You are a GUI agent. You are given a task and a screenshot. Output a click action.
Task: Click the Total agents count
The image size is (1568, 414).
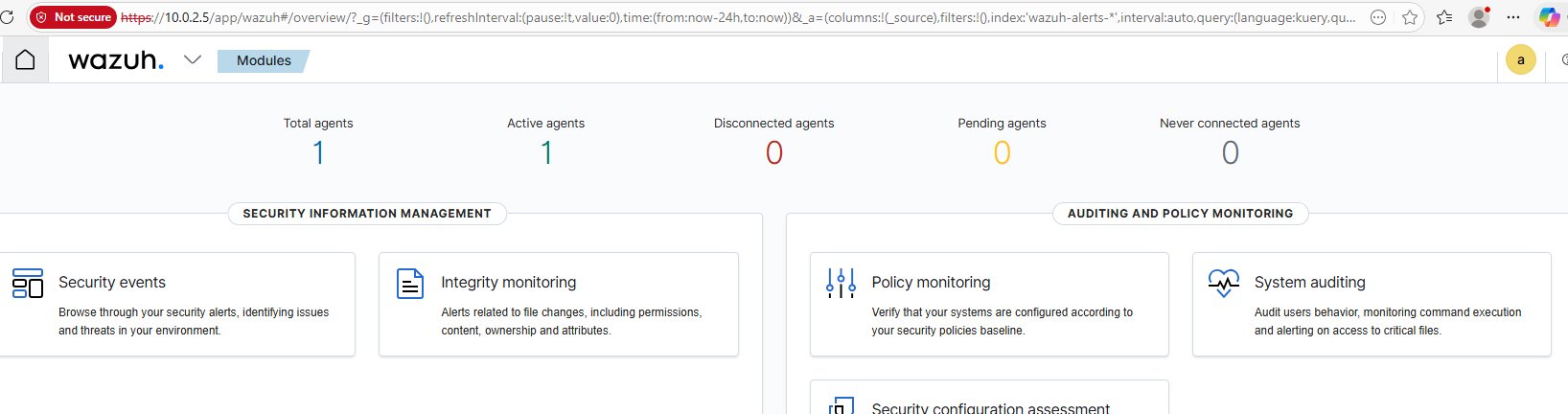(x=318, y=152)
